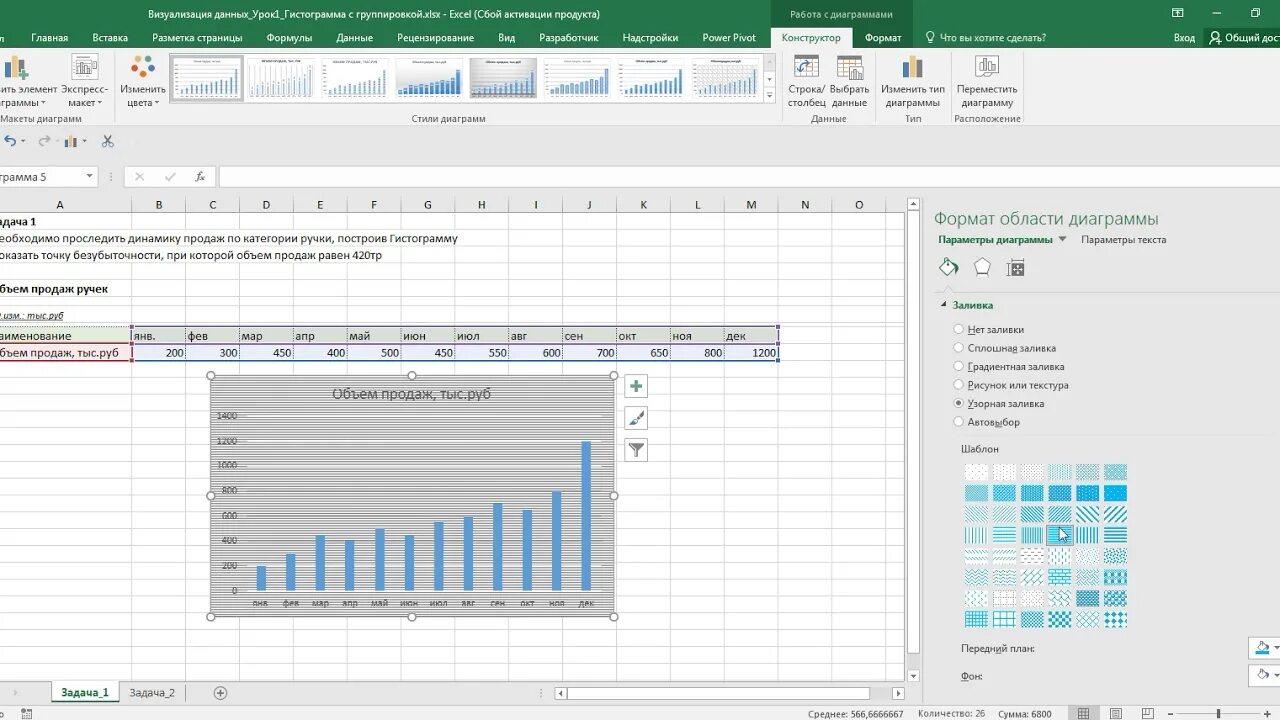
Task: Click the Вход sign-in link
Action: (1184, 38)
